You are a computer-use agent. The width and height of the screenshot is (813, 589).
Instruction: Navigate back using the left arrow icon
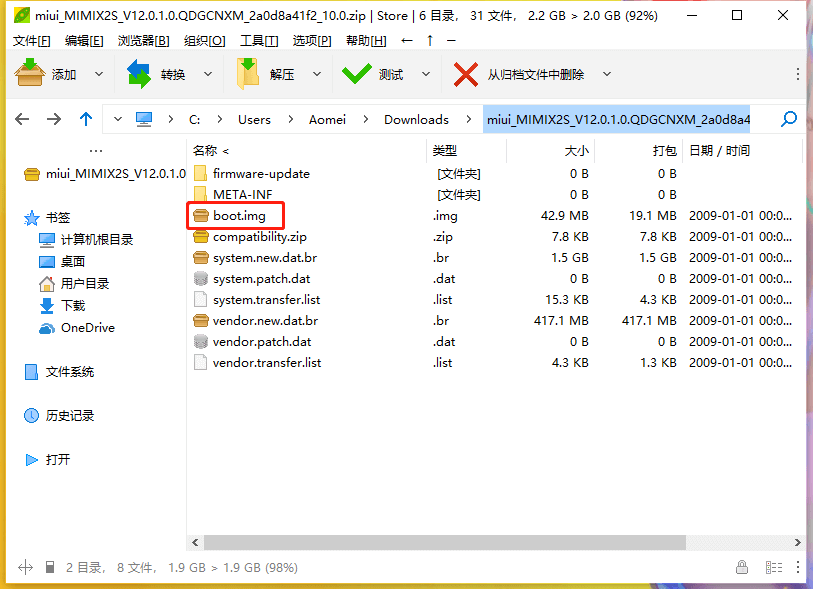pos(23,119)
